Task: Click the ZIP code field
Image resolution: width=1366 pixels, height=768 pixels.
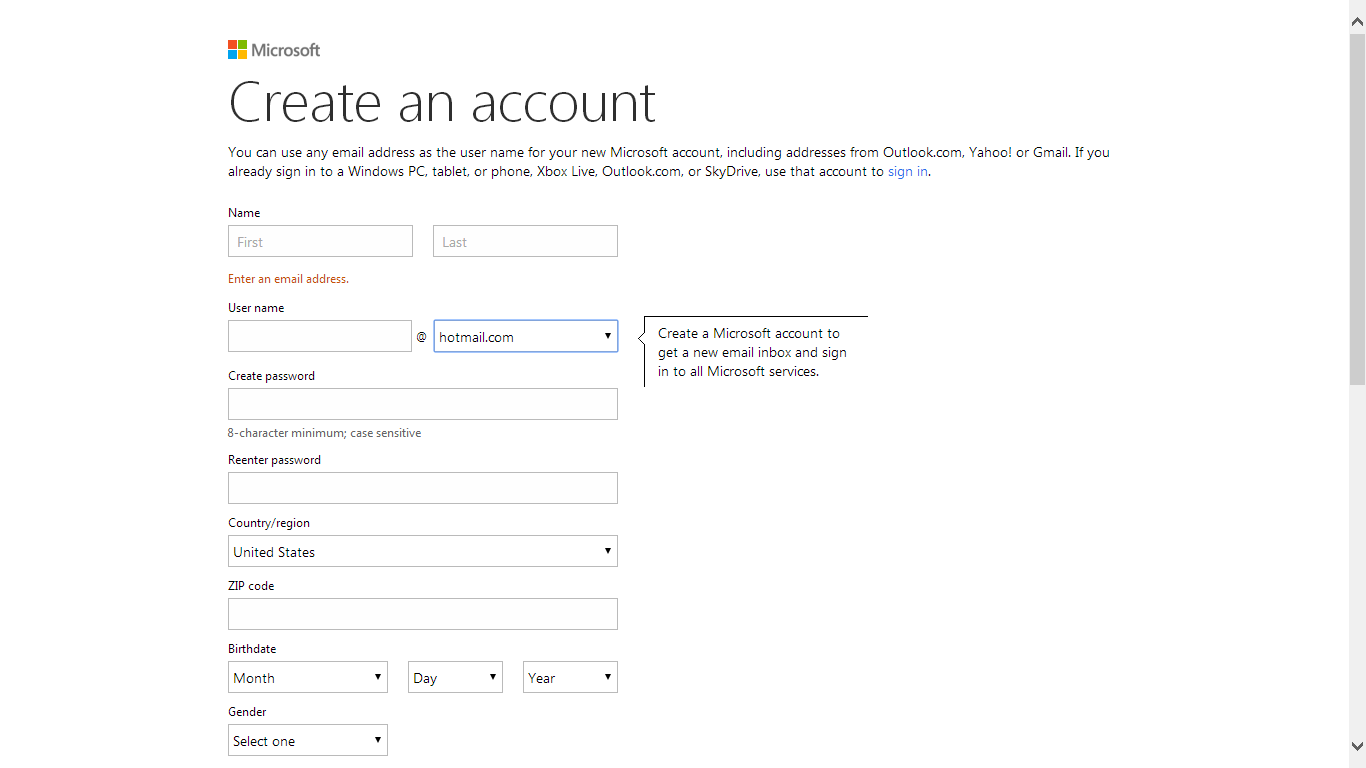Action: click(423, 614)
